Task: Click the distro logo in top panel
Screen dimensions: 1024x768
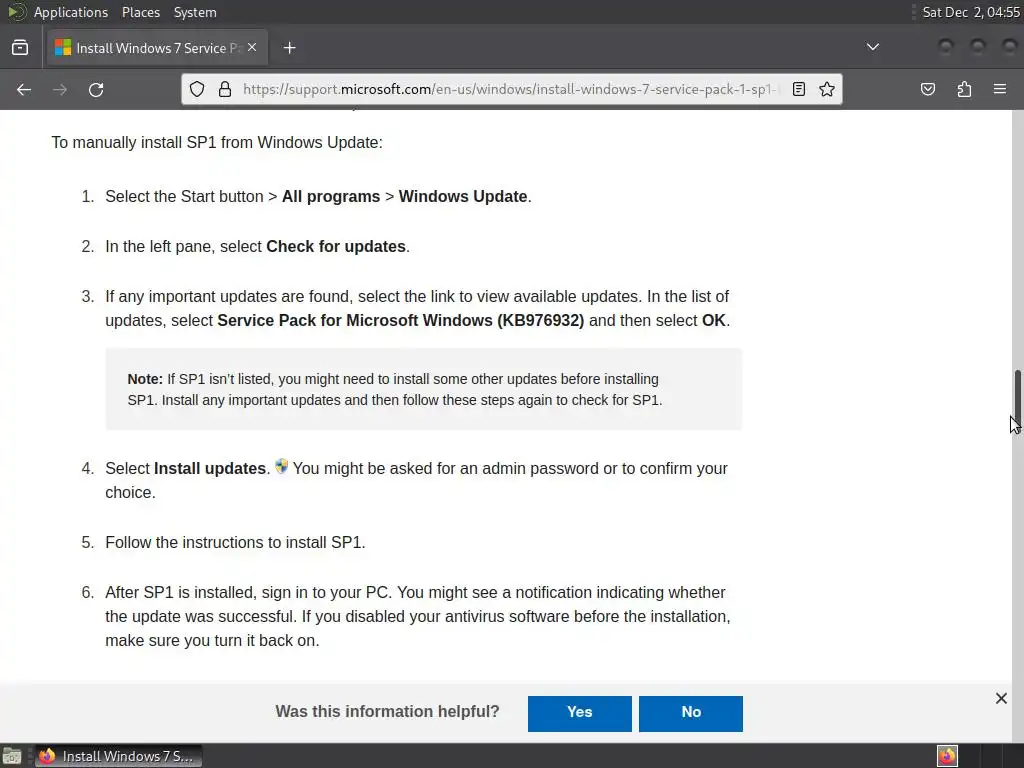Action: [x=16, y=12]
